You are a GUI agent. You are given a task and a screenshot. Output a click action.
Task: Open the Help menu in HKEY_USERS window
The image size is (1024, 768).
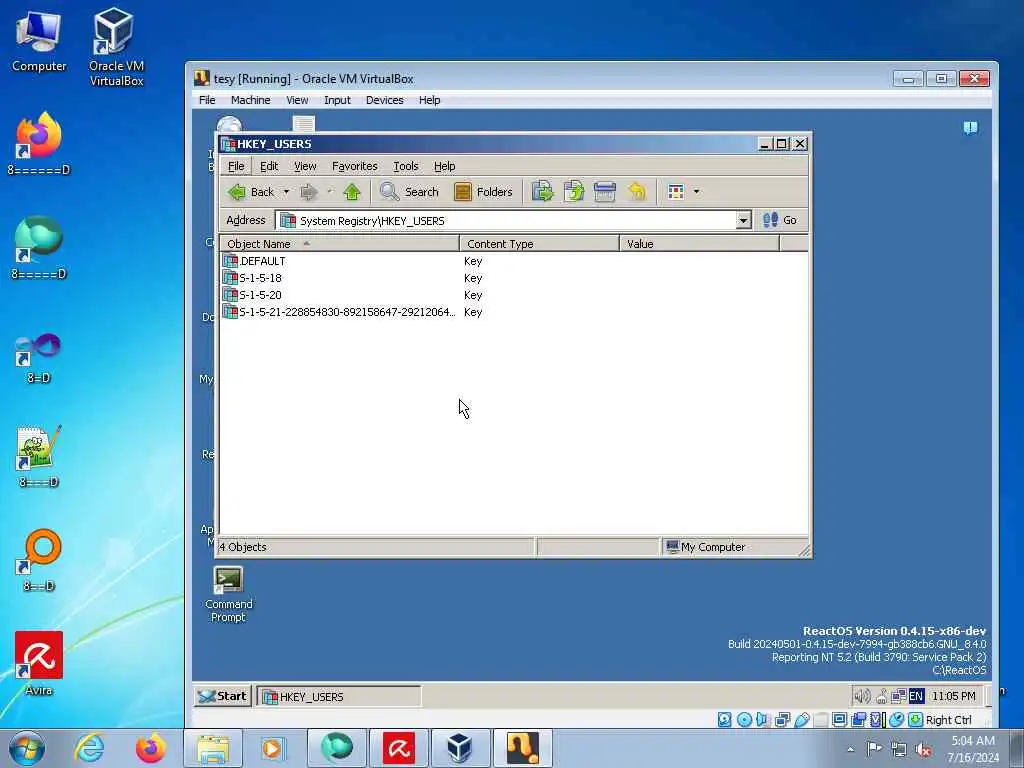tap(445, 167)
